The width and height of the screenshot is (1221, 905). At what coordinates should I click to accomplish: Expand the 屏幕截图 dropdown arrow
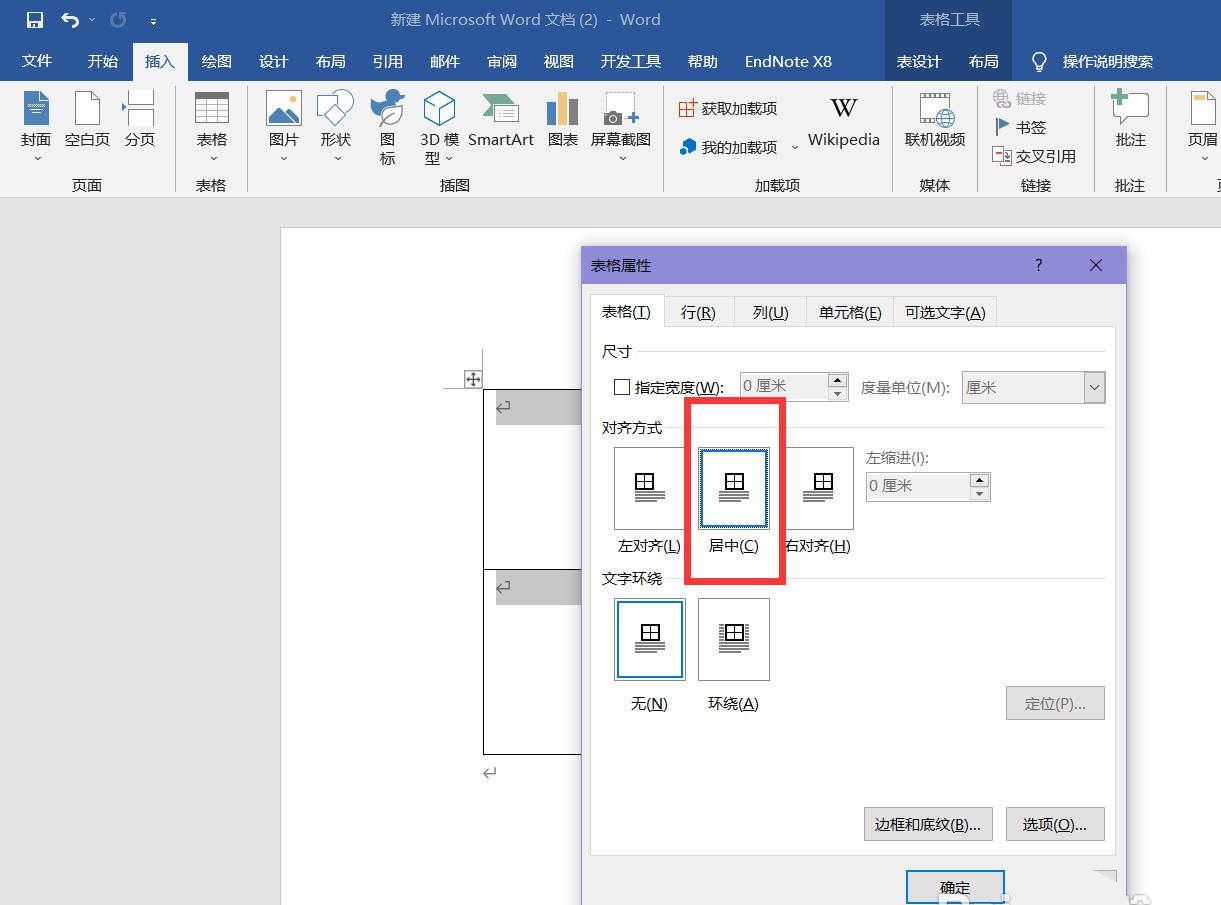tap(621, 158)
